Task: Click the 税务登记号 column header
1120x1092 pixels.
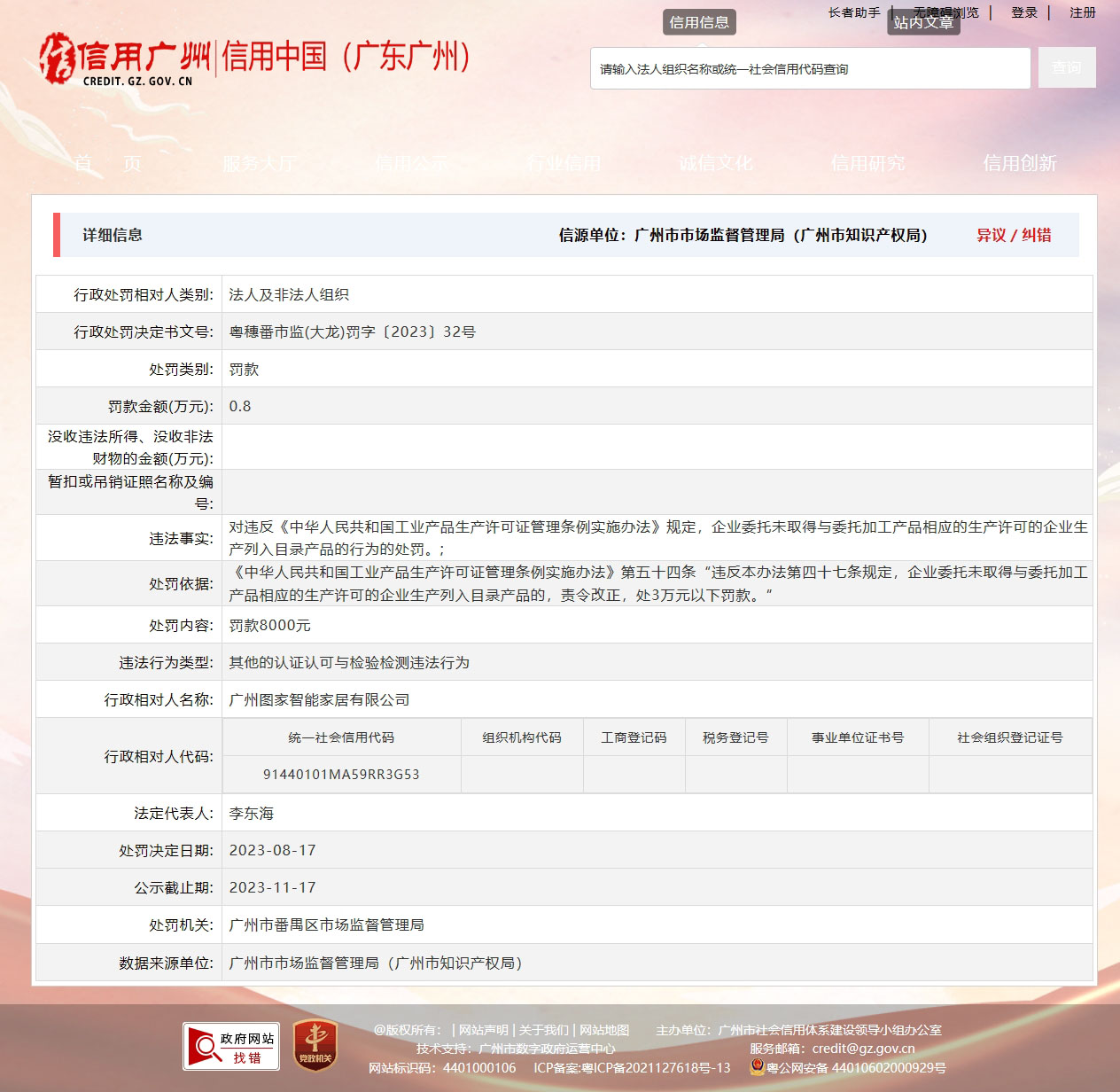Action: [735, 737]
